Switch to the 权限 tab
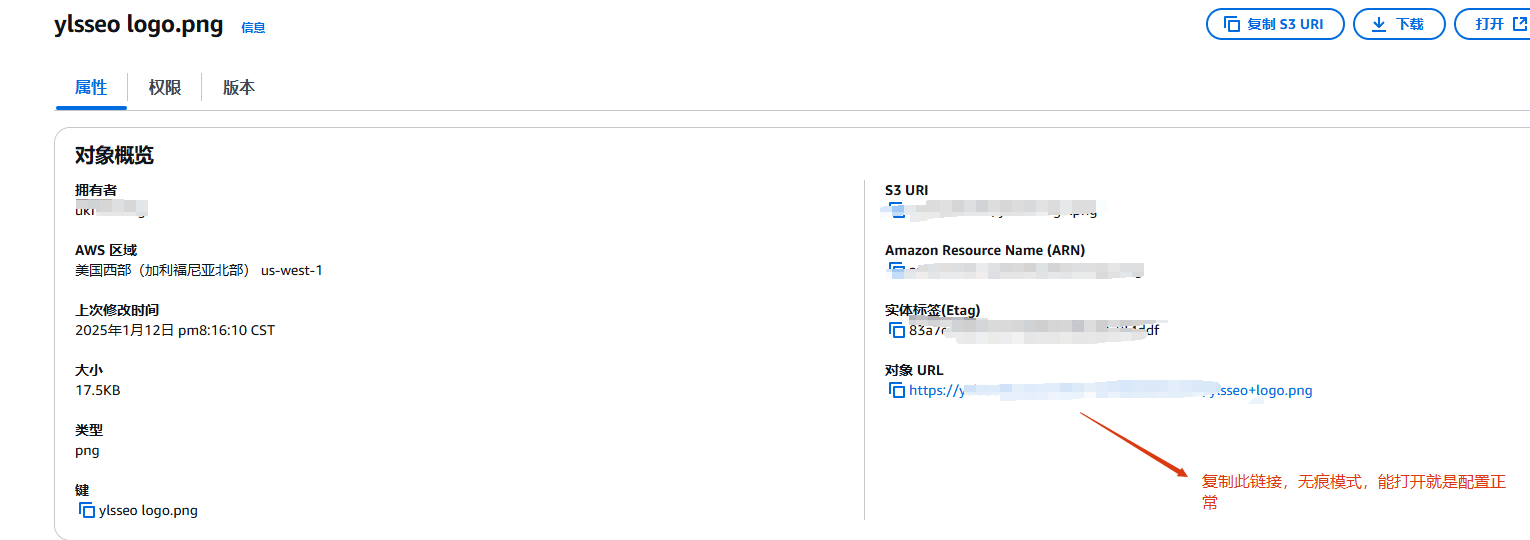Viewport: 1530px width, 540px height. pyautogui.click(x=165, y=88)
